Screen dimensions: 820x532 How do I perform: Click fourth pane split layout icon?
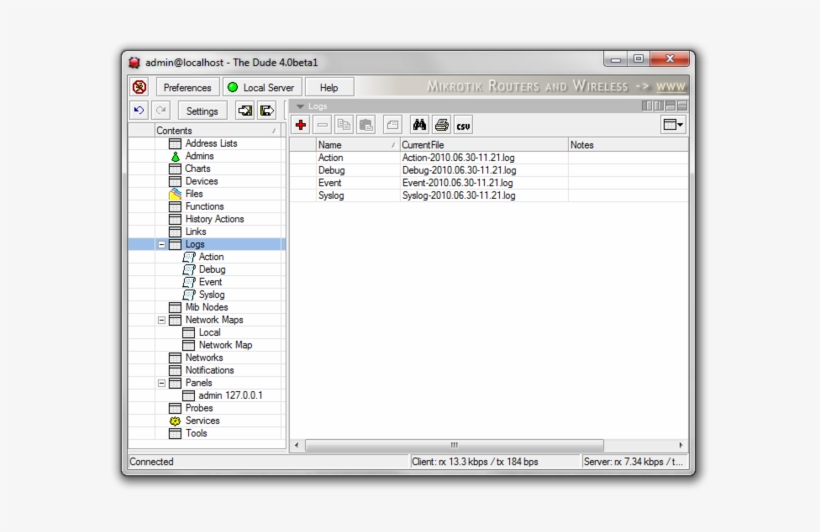click(x=682, y=106)
